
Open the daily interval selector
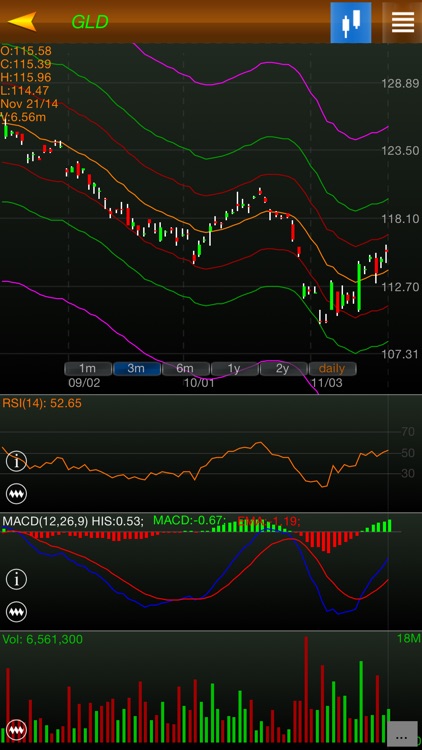332,368
